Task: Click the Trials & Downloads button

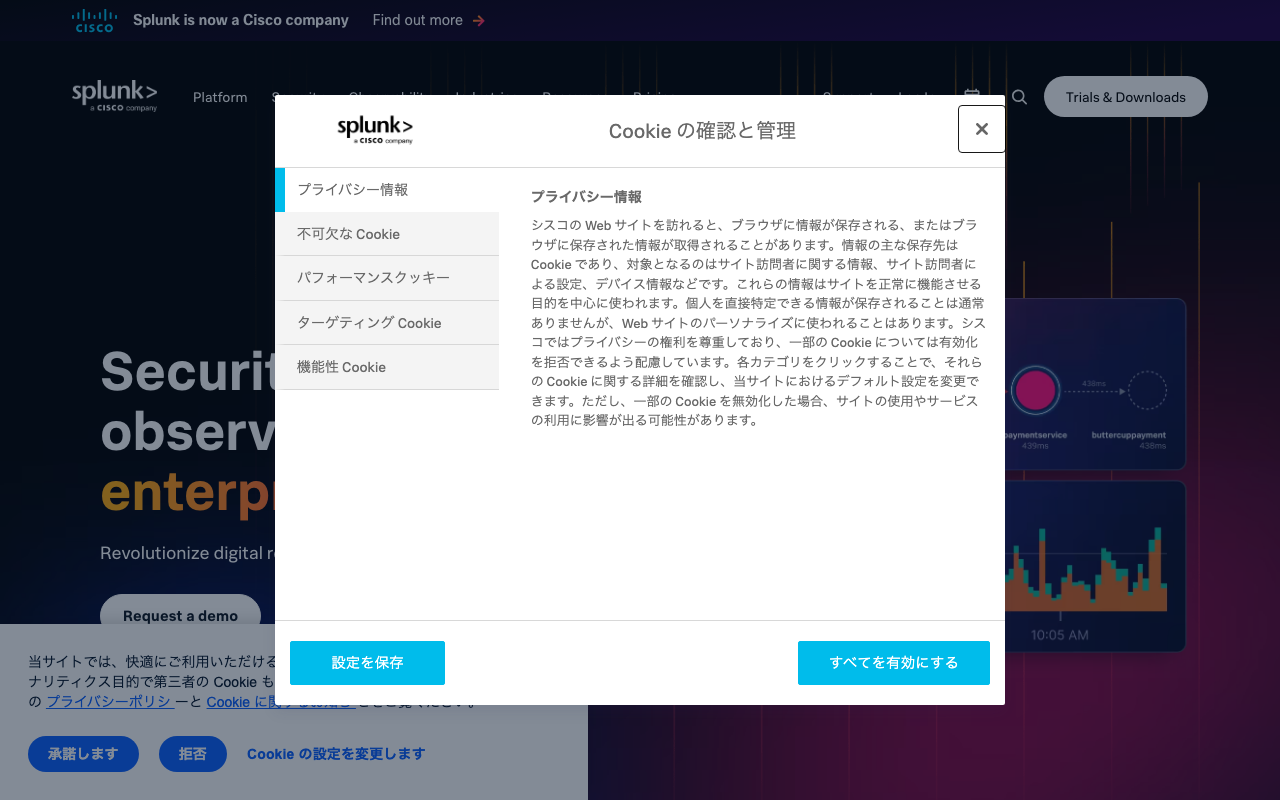Action: tap(1126, 97)
